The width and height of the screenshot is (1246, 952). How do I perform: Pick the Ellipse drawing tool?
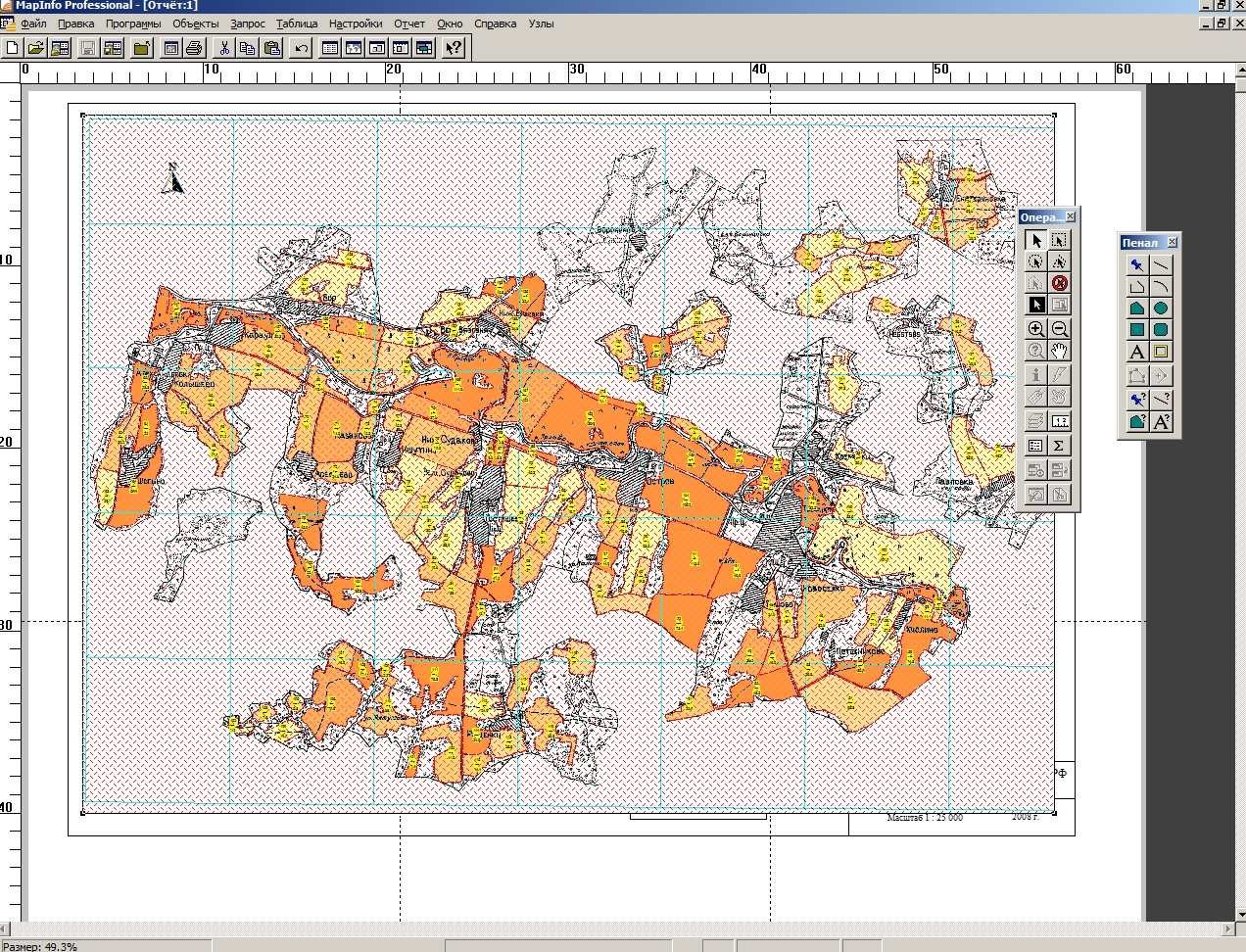coord(1161,308)
